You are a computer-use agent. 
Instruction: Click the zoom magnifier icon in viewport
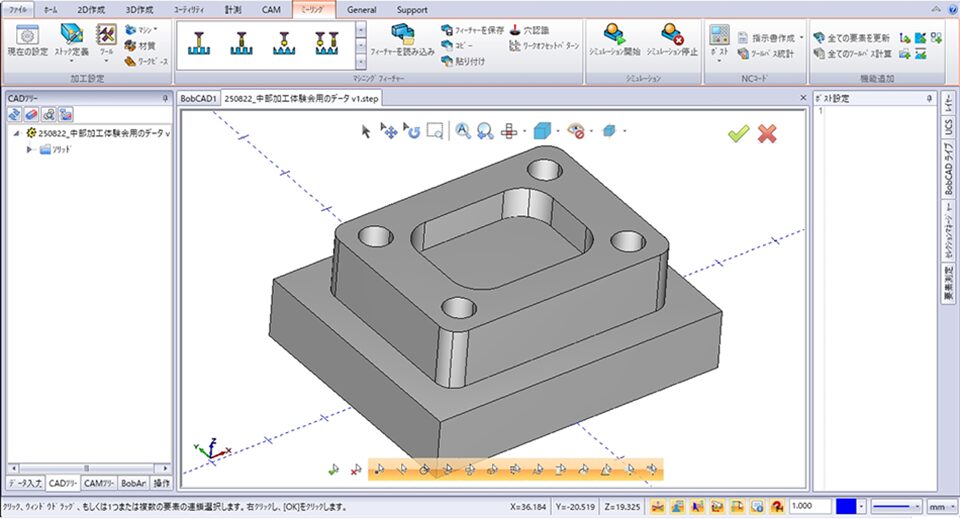coord(463,130)
